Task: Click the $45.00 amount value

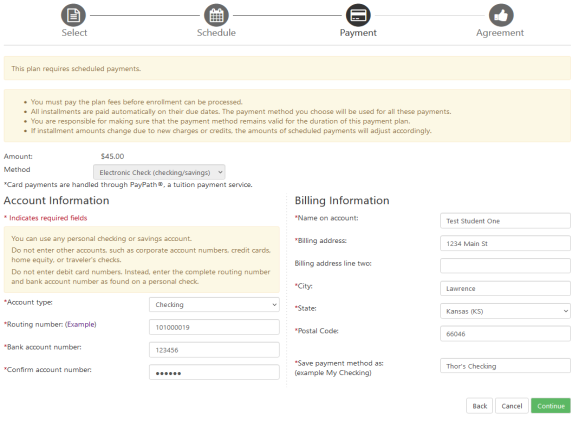Action: tap(112, 156)
